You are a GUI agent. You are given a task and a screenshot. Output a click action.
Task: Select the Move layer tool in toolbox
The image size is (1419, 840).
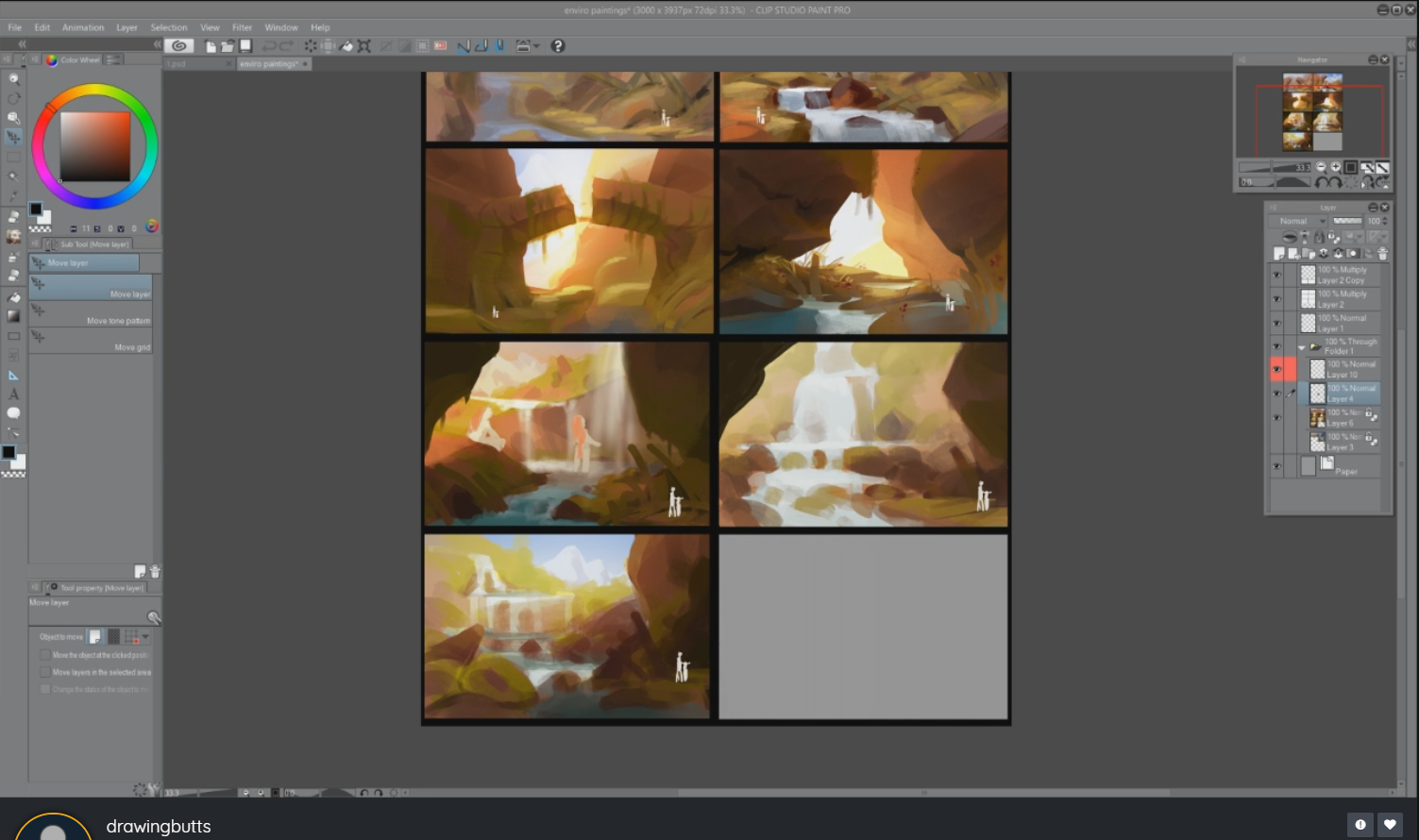pos(13,138)
